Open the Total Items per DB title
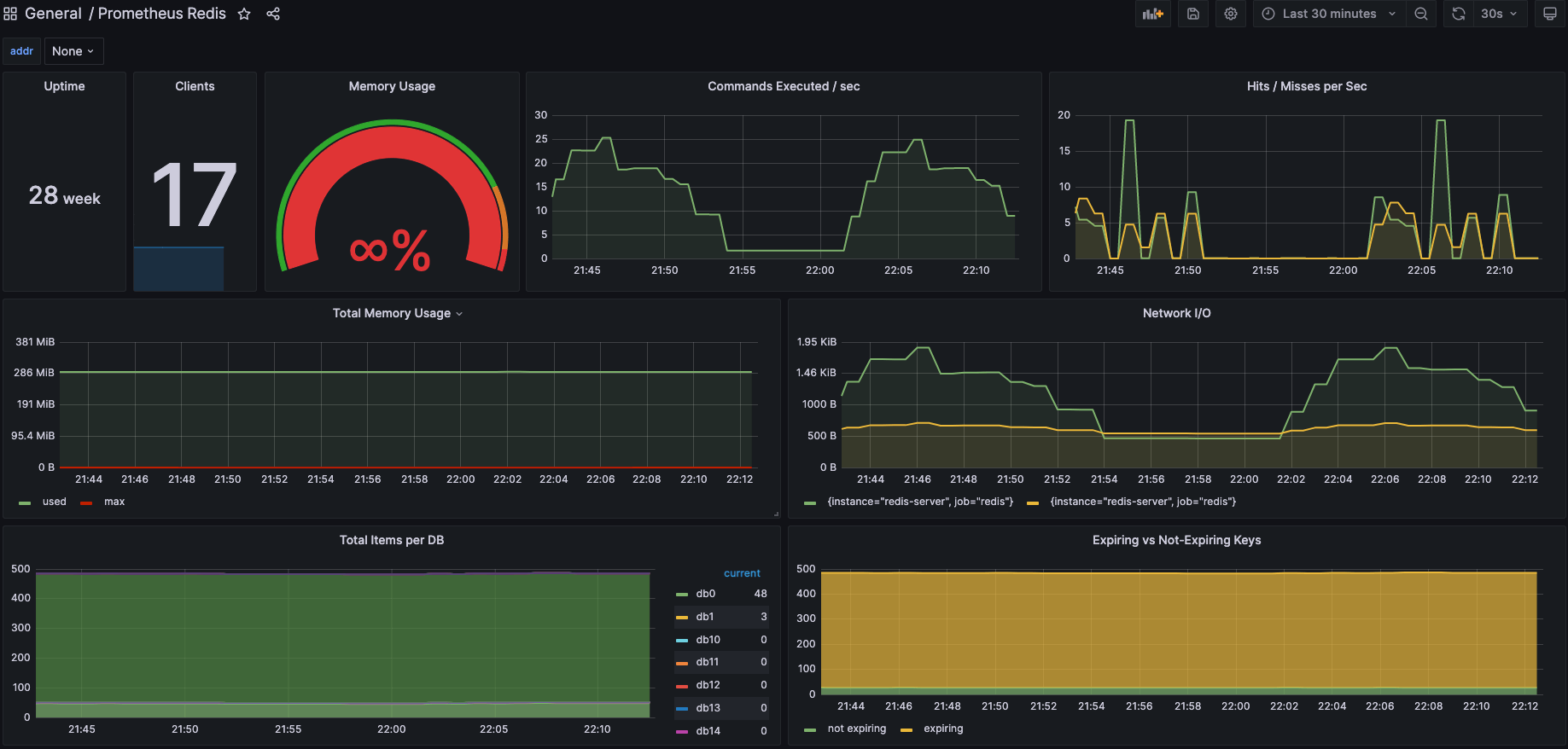This screenshot has height=749, width=1568. click(x=392, y=540)
